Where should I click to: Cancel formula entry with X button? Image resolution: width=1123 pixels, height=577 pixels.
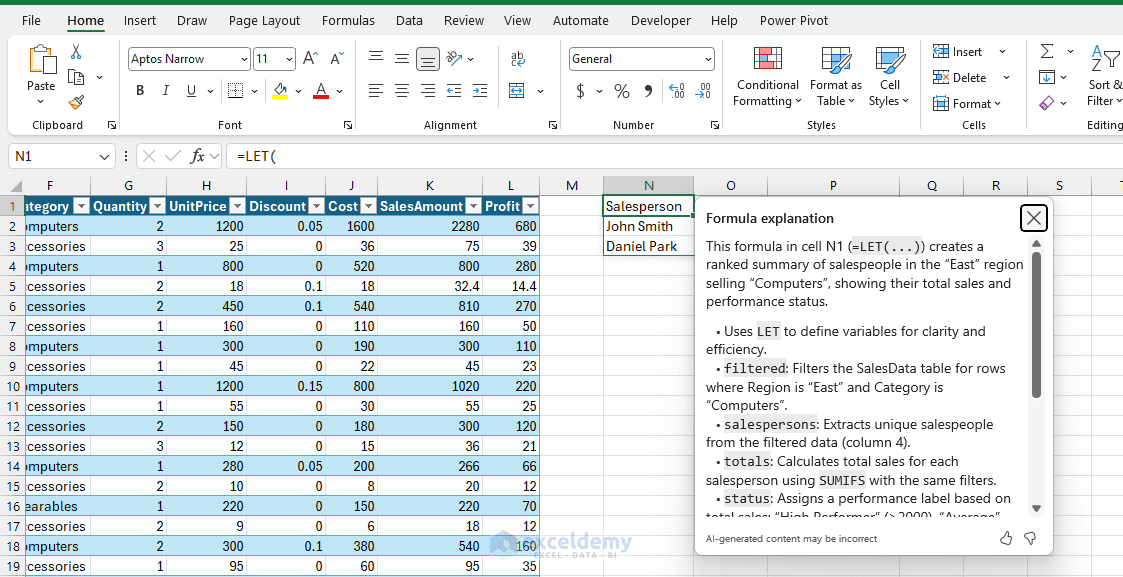pos(149,156)
